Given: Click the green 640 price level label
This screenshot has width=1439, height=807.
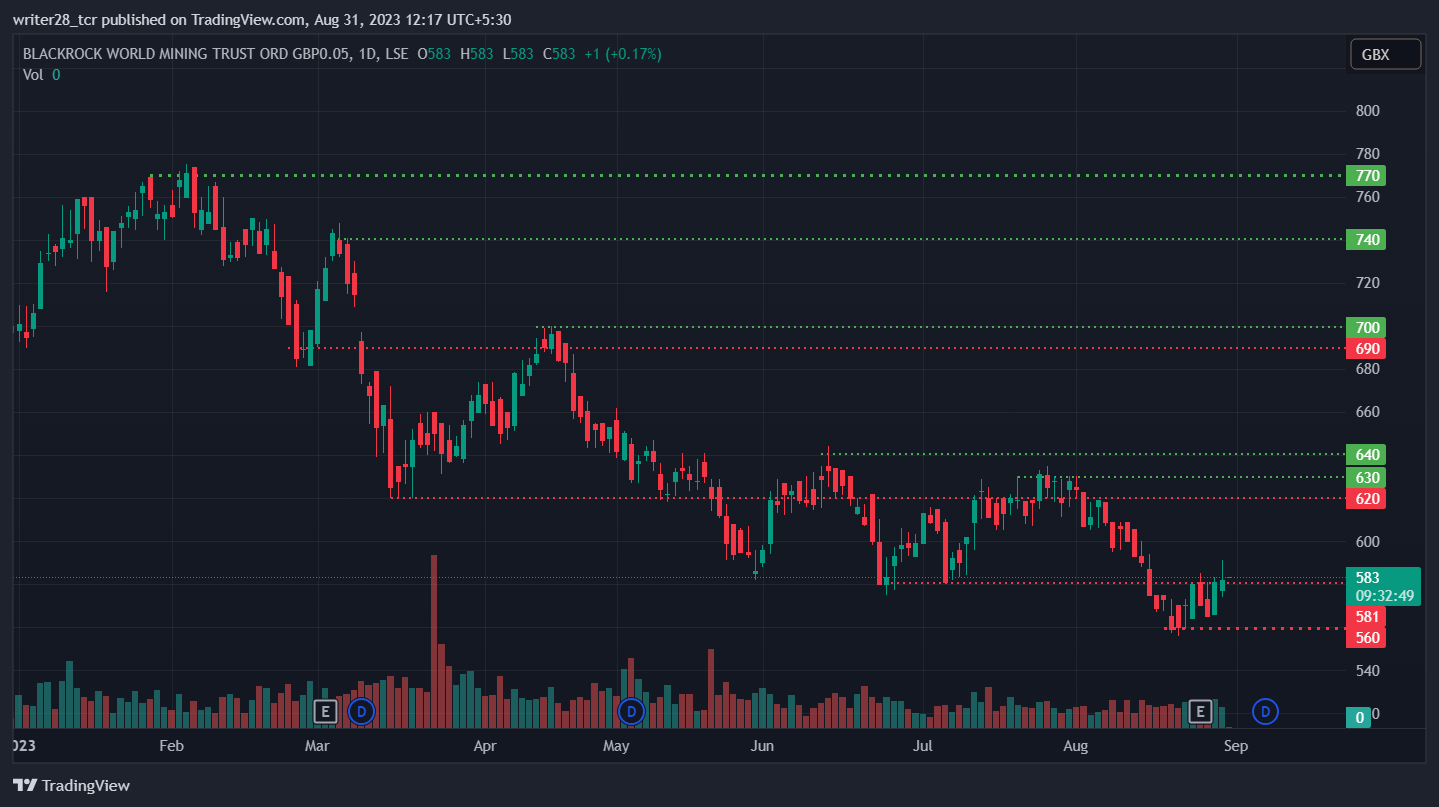Looking at the screenshot, I should coord(1365,455).
